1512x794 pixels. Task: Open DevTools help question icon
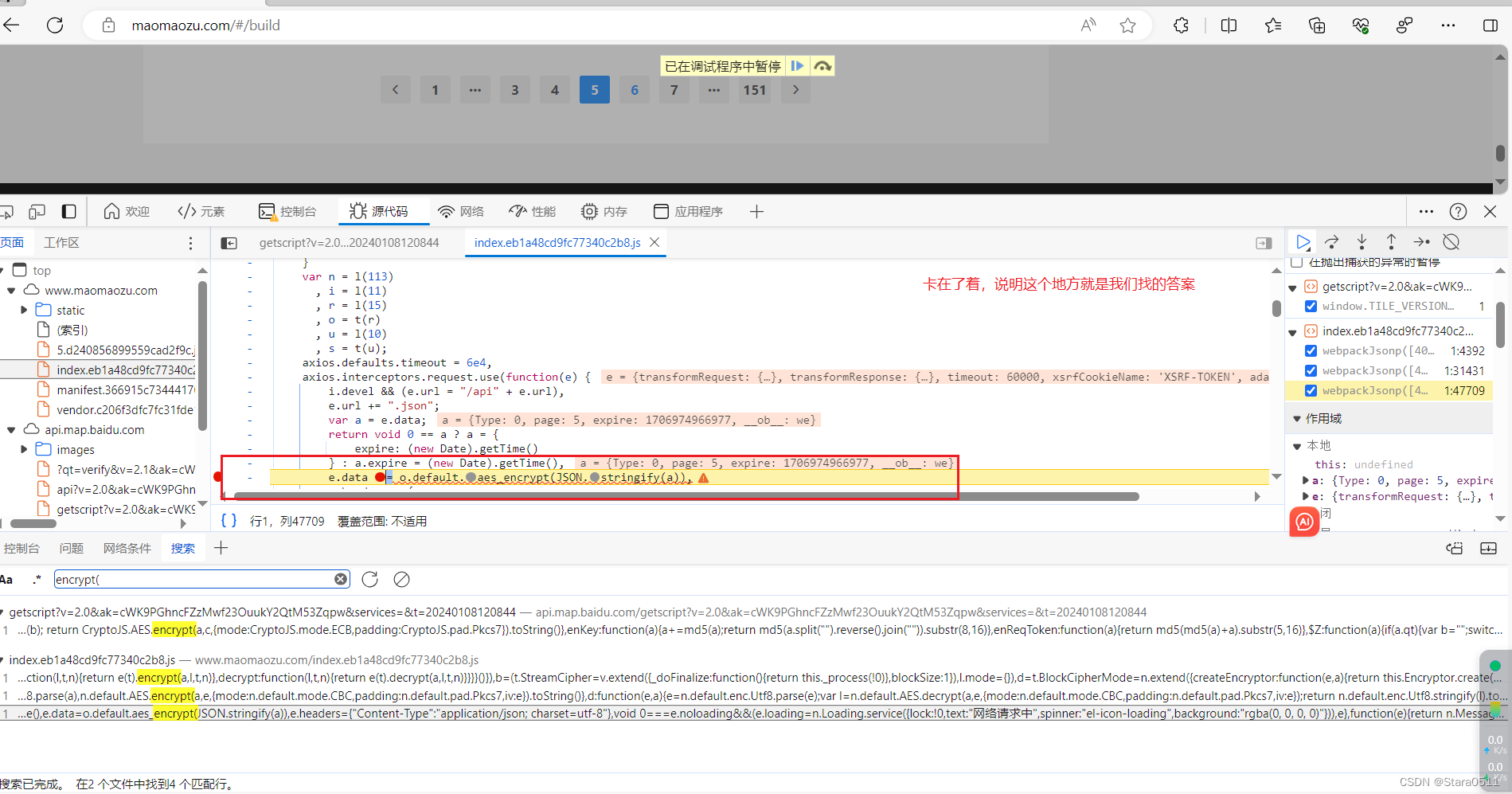(1458, 211)
